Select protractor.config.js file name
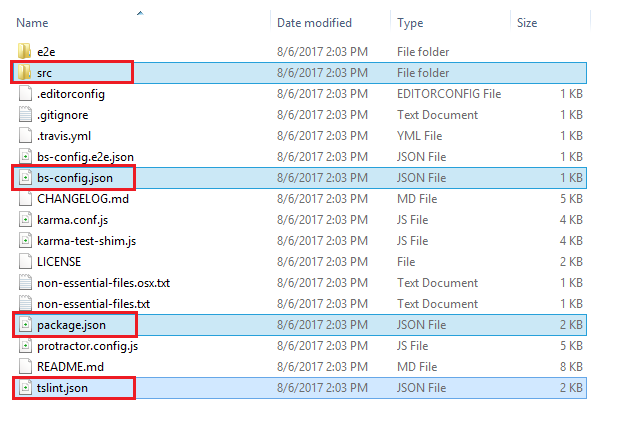The width and height of the screenshot is (628, 436). pos(87,346)
